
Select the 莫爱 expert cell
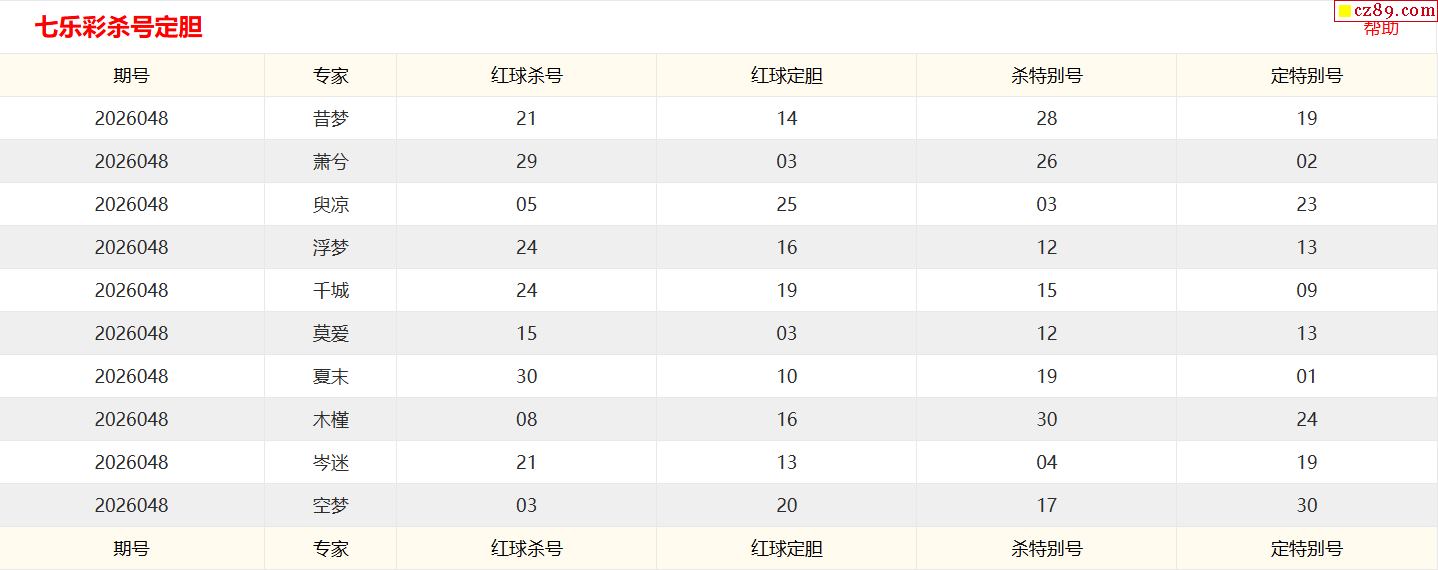(330, 334)
